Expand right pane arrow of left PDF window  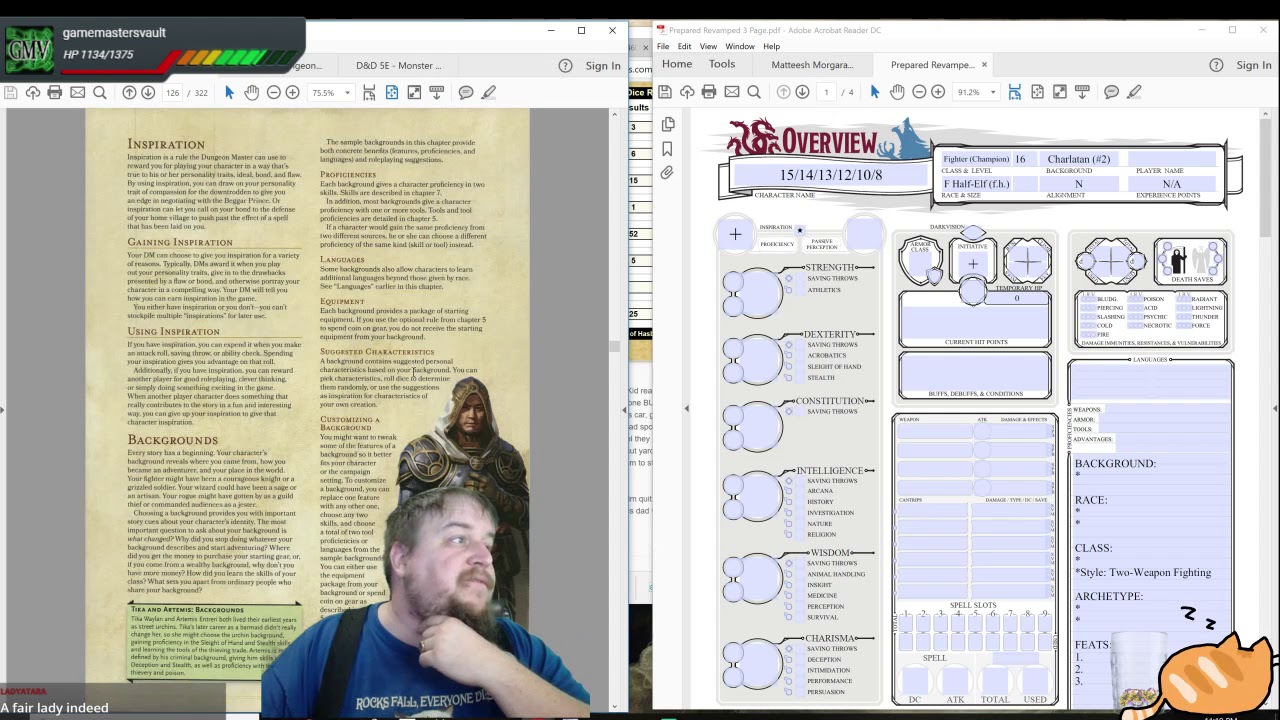click(x=624, y=409)
